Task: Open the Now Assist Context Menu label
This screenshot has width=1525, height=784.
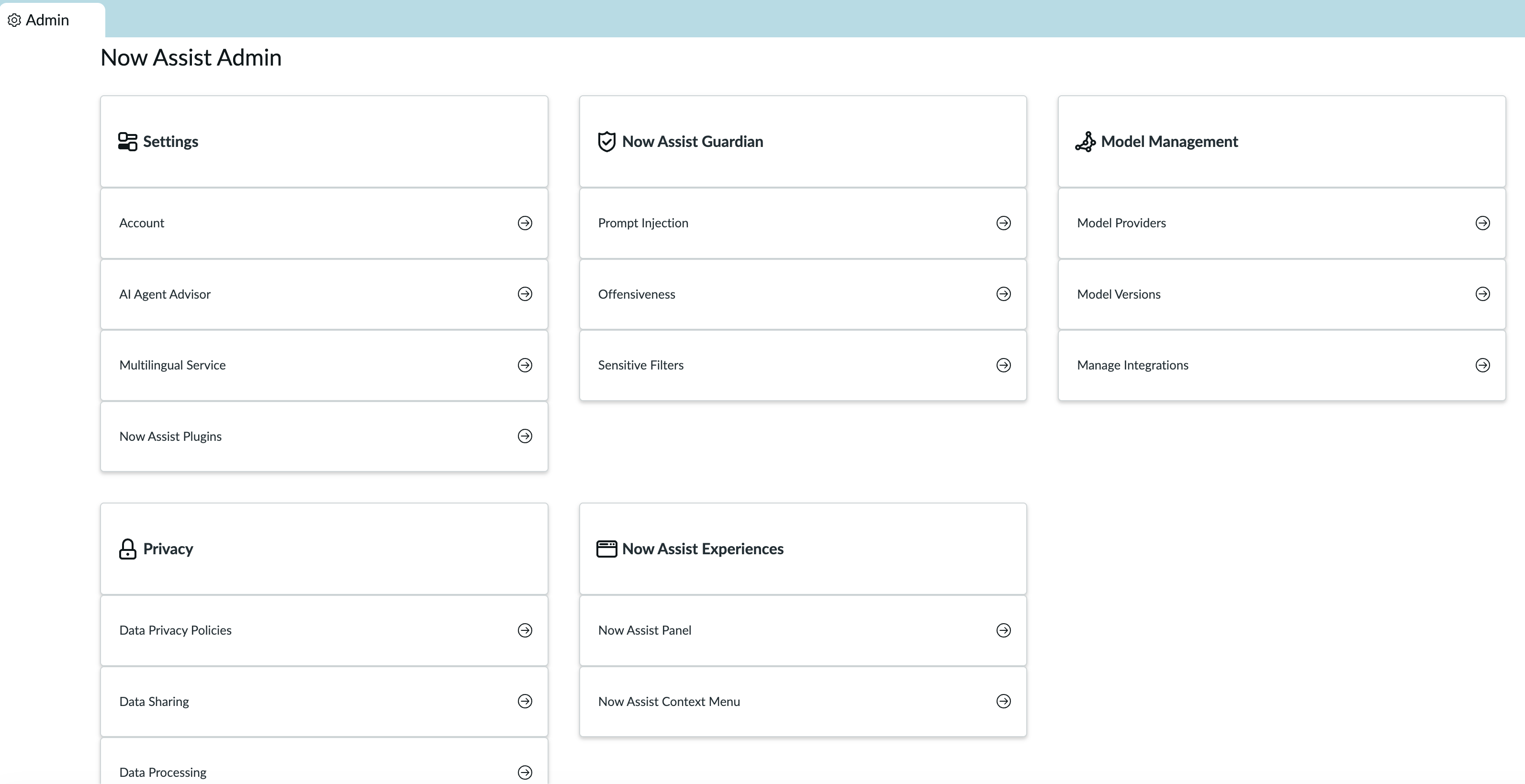Action: tap(669, 702)
